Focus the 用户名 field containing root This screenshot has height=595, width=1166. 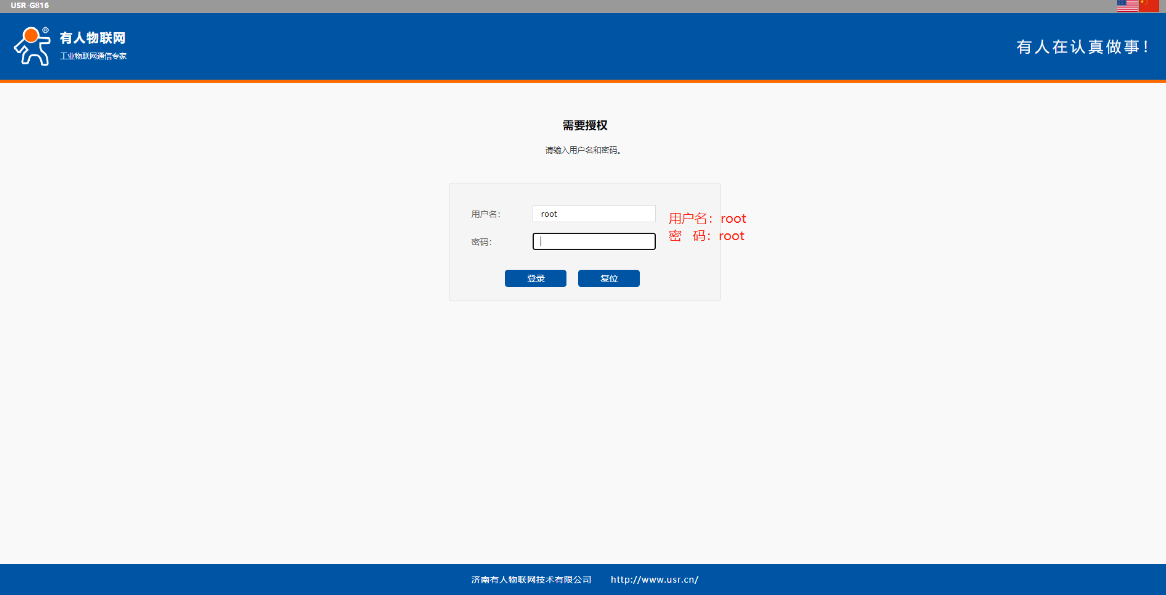pyautogui.click(x=593, y=214)
